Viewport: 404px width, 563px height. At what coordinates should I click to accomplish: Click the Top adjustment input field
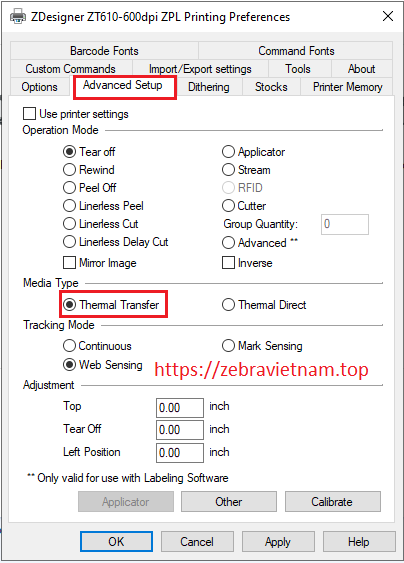point(180,408)
